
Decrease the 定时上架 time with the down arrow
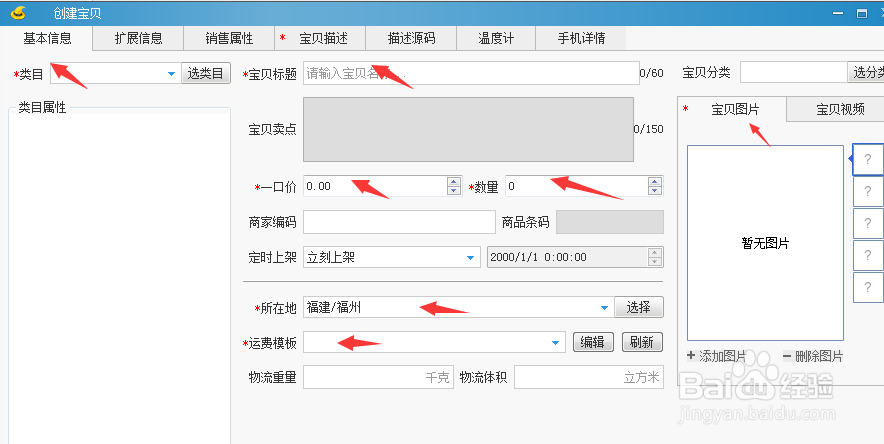[x=655, y=261]
